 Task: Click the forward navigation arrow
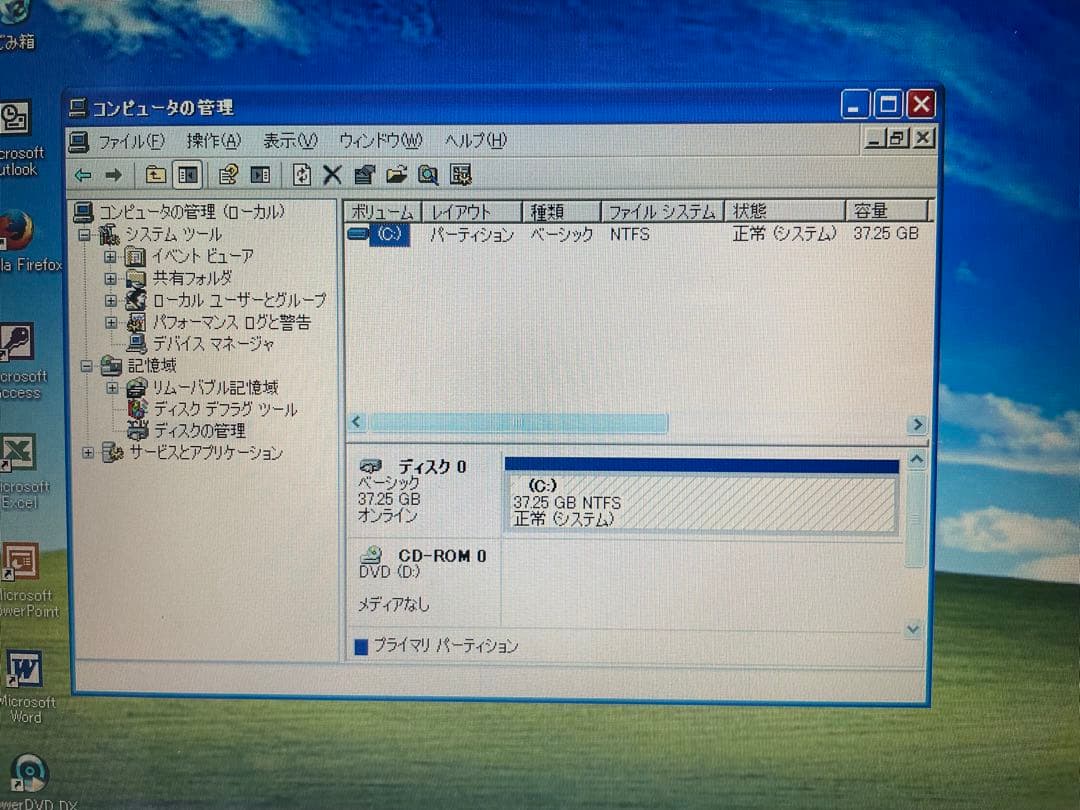click(x=116, y=175)
